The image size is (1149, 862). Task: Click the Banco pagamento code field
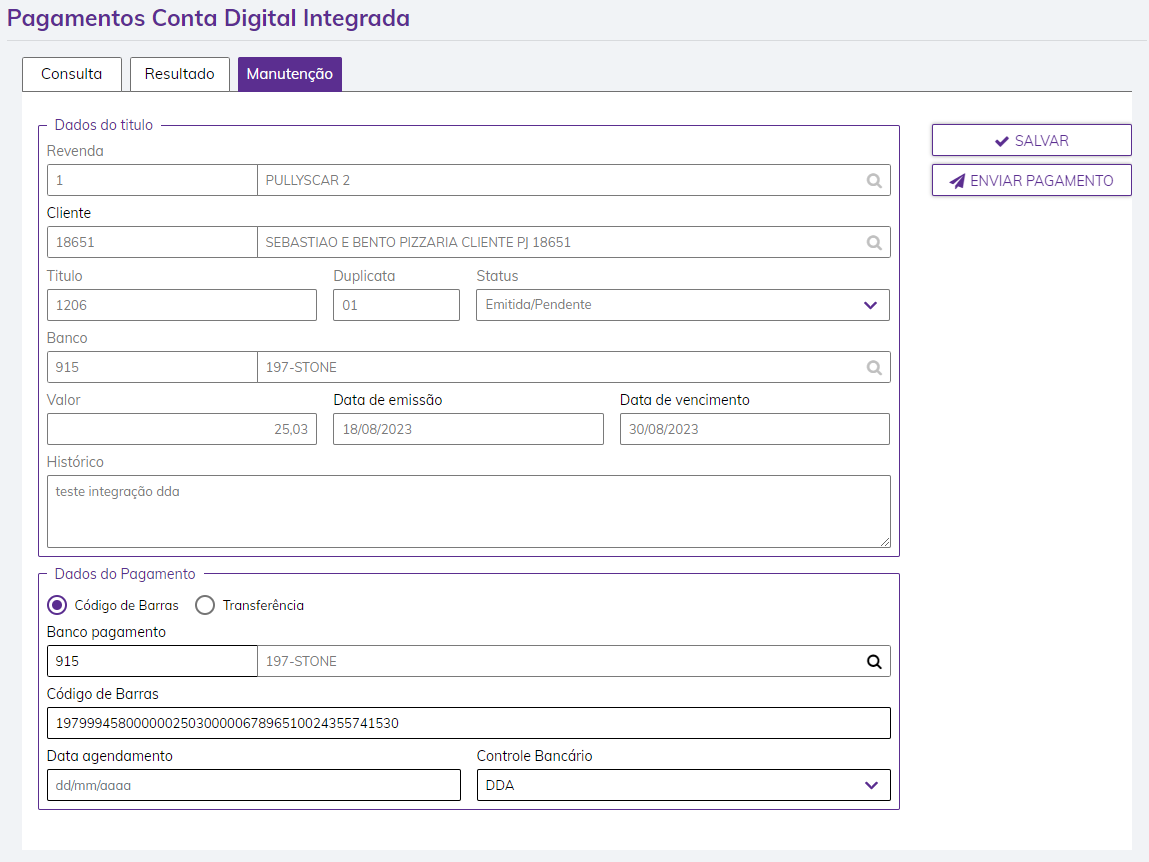152,662
